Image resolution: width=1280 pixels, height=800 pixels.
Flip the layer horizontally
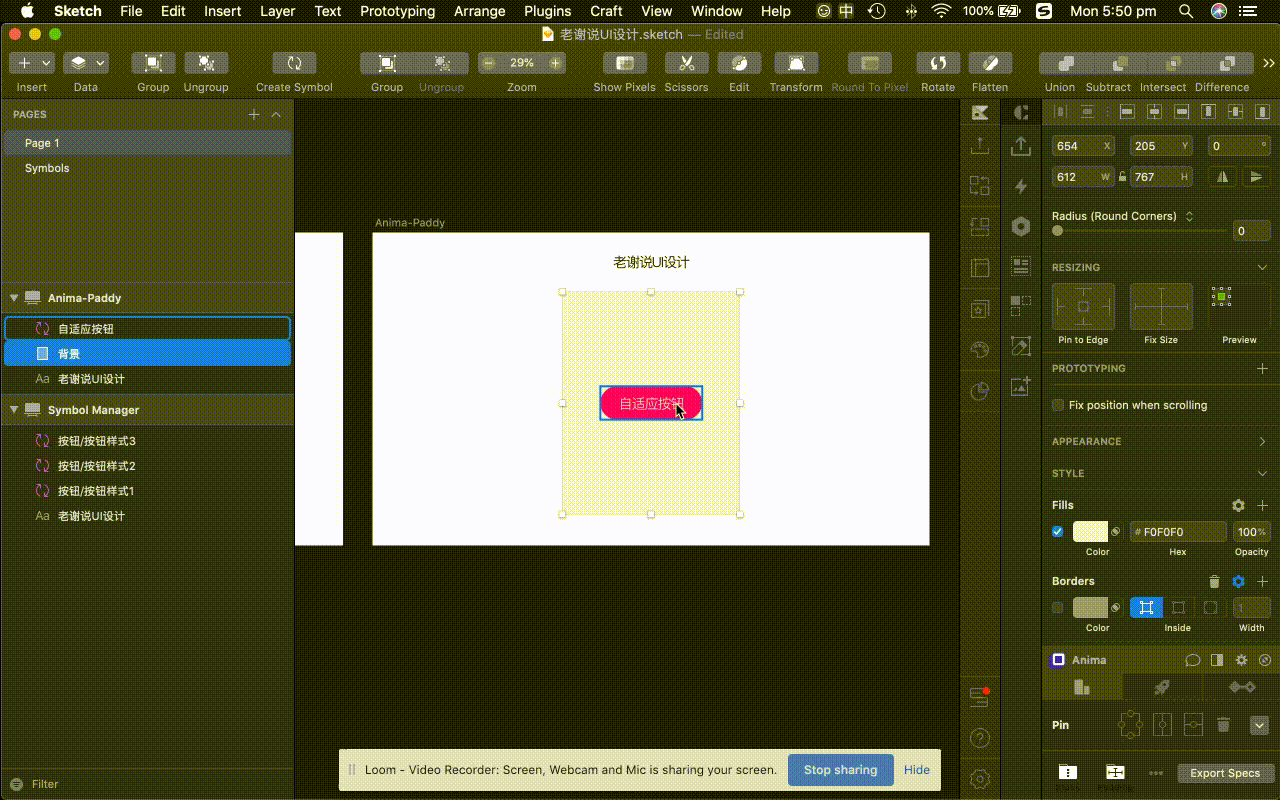1222,177
